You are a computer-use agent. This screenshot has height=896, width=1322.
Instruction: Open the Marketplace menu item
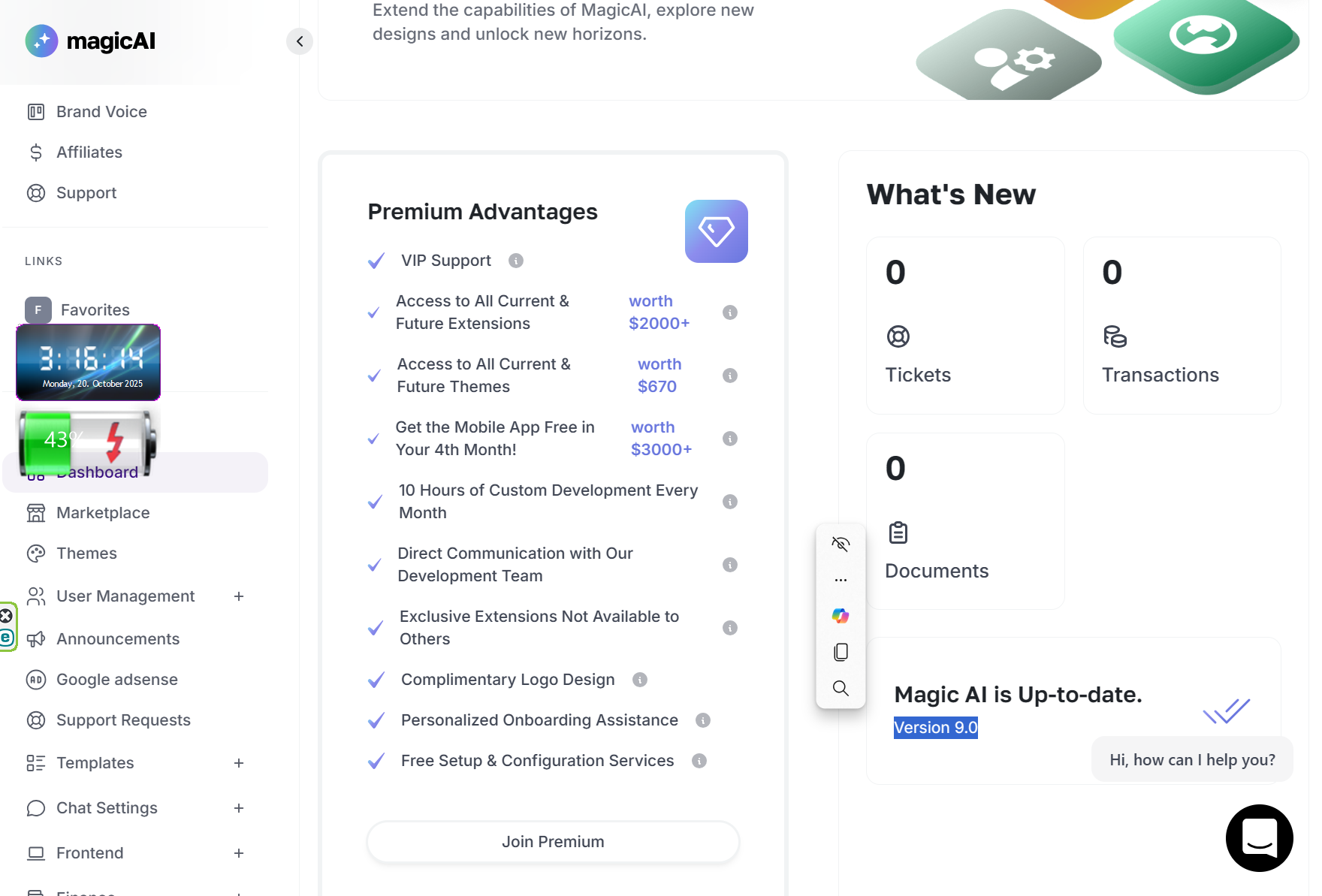[x=103, y=513]
